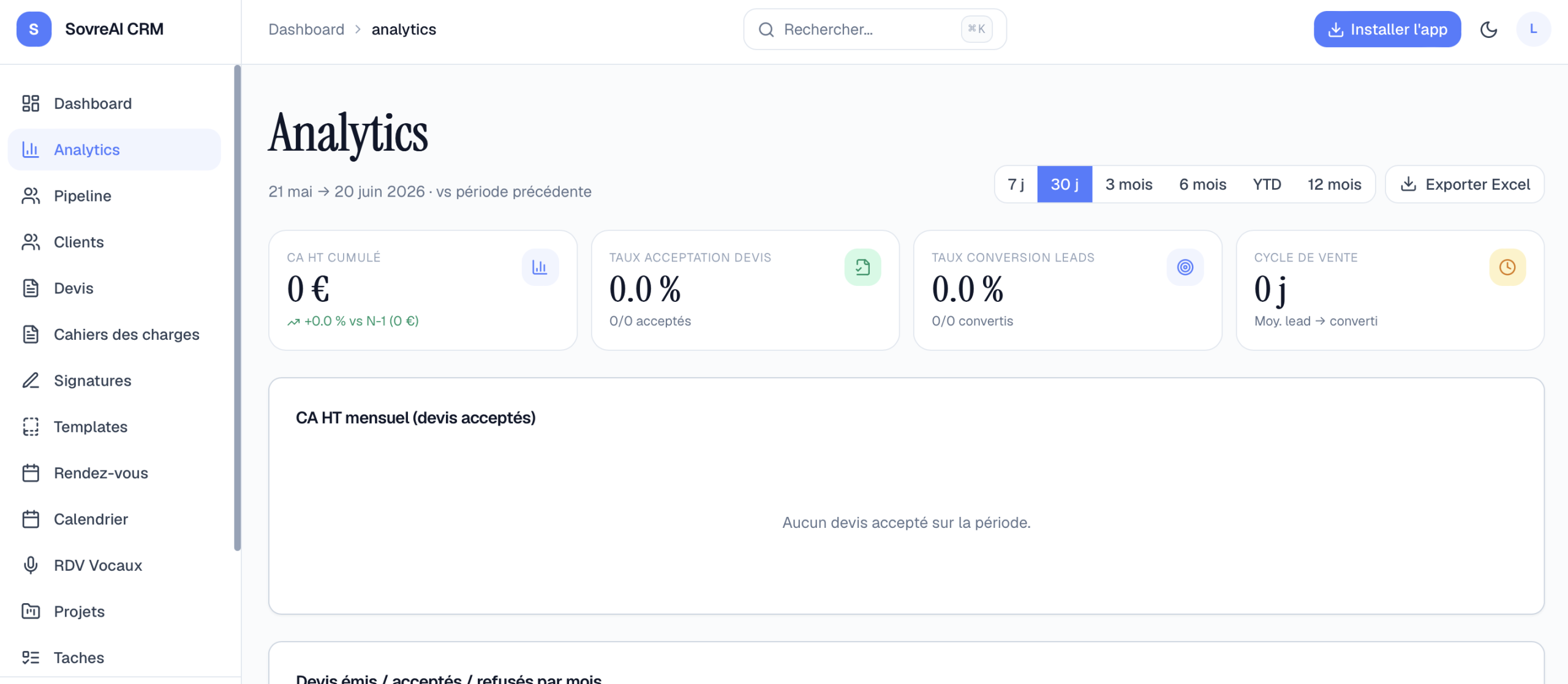Click the Taux acceptation devis file-check icon

tap(862, 267)
